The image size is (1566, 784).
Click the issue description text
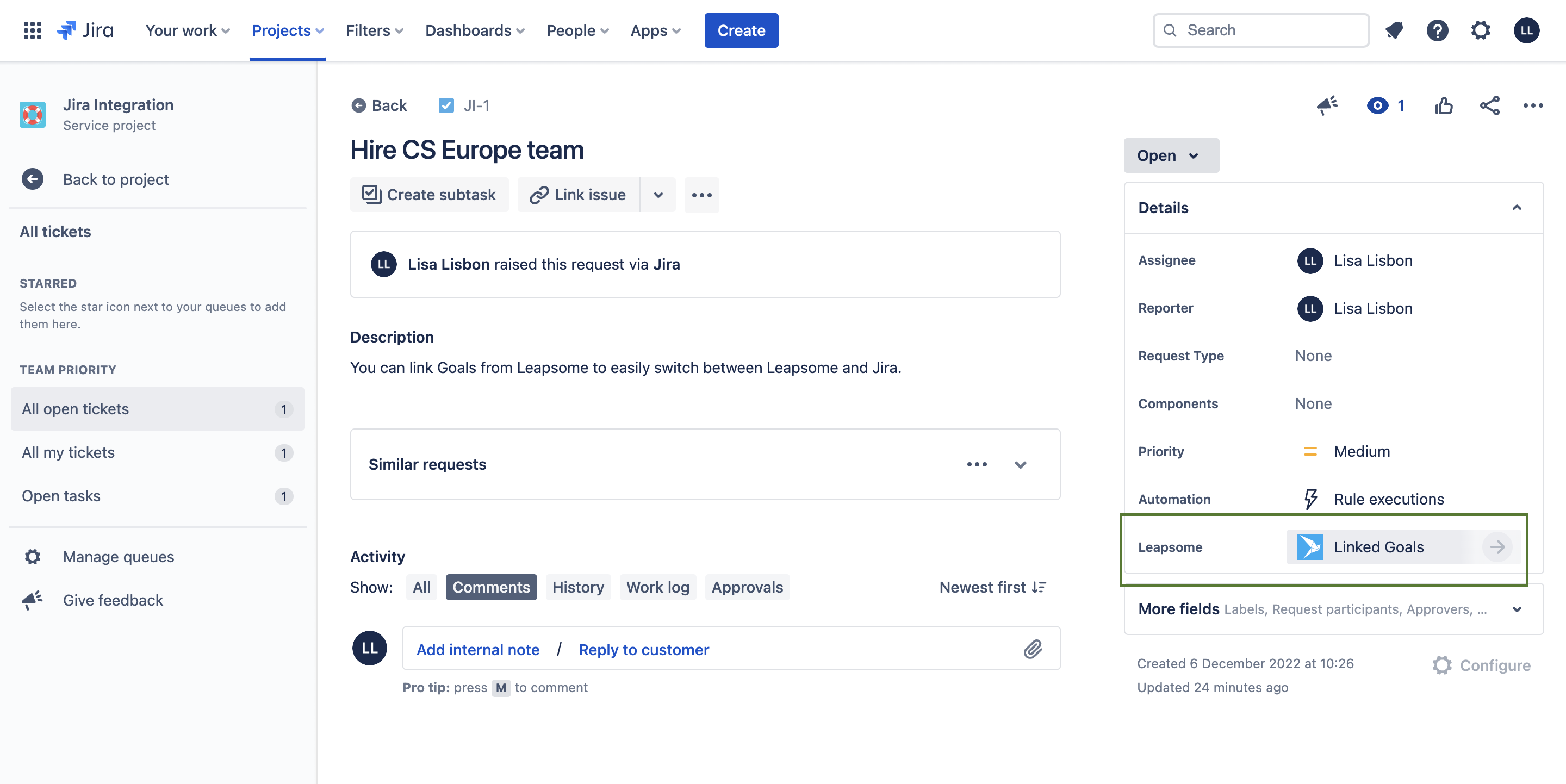(625, 368)
